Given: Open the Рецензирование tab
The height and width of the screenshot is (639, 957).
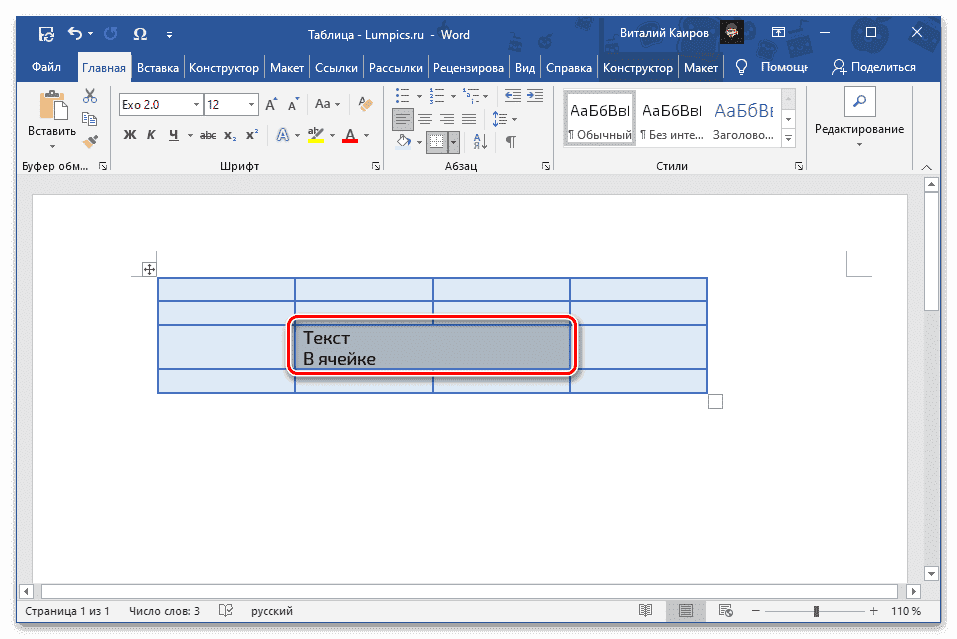Looking at the screenshot, I should pyautogui.click(x=468, y=68).
